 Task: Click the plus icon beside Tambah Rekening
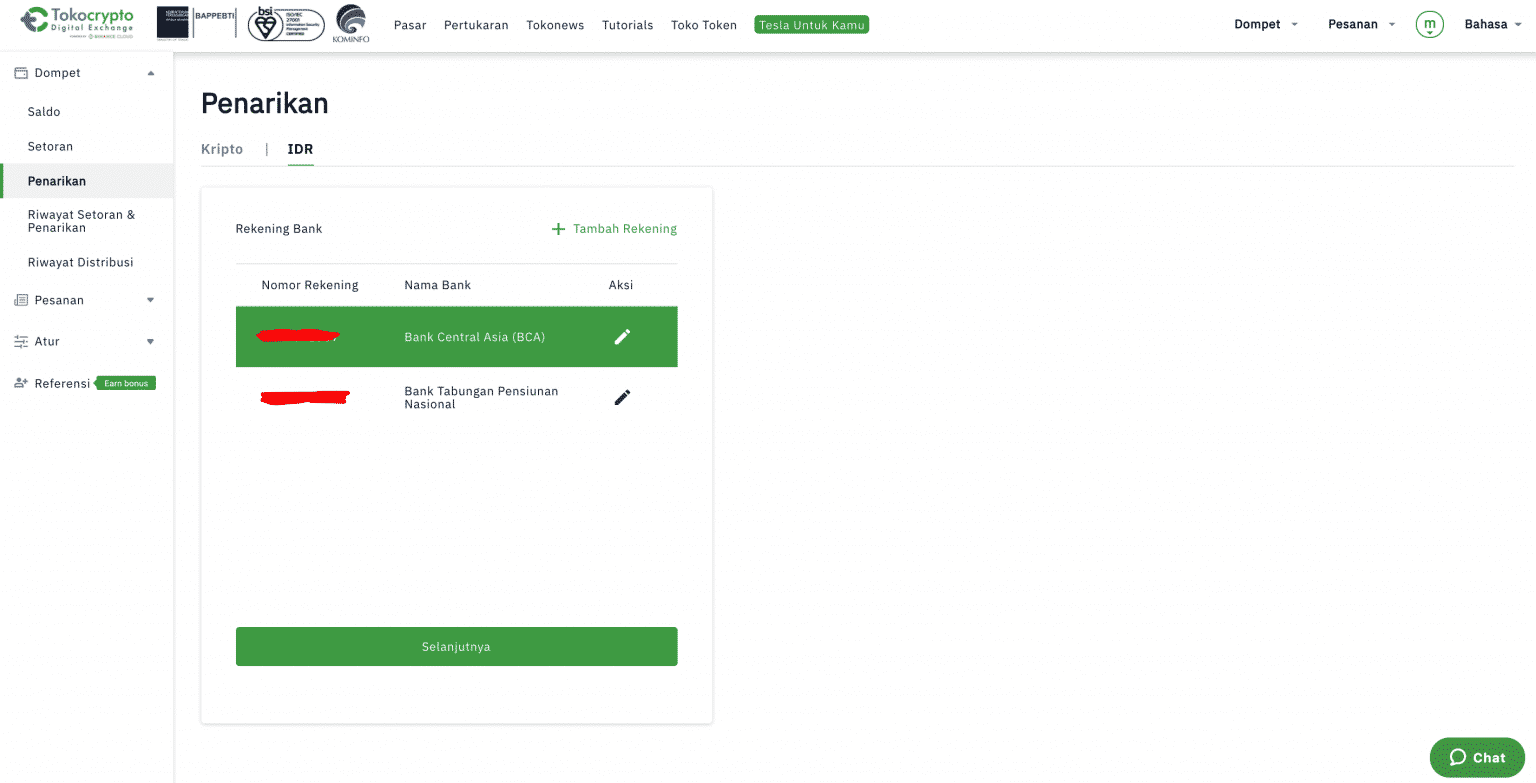click(558, 229)
